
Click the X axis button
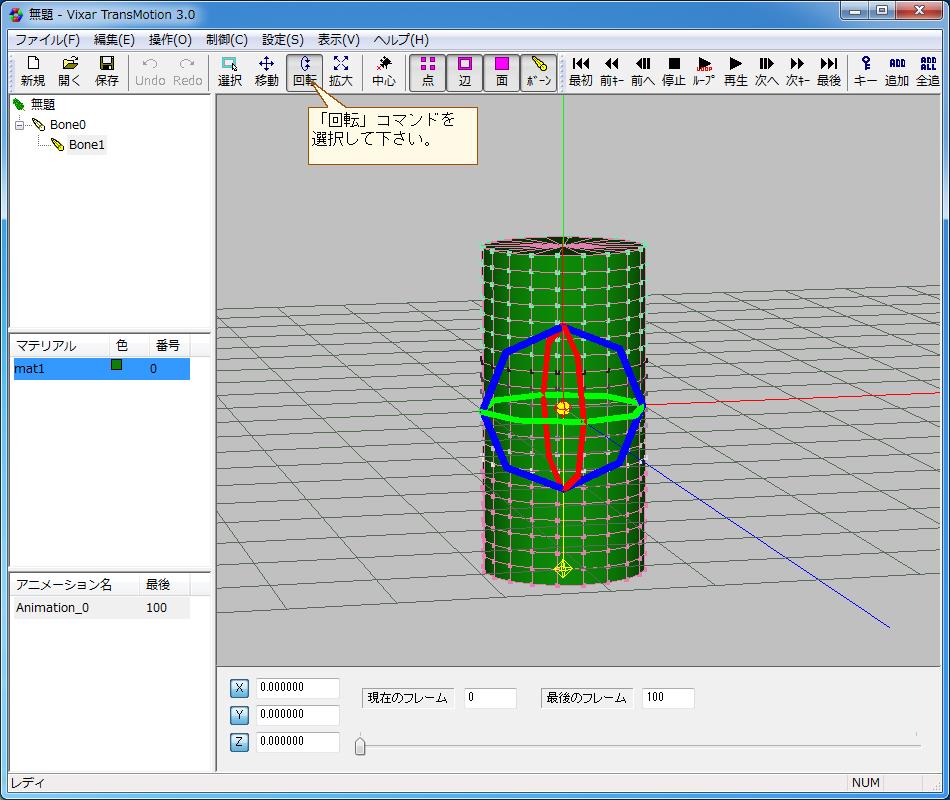point(239,688)
